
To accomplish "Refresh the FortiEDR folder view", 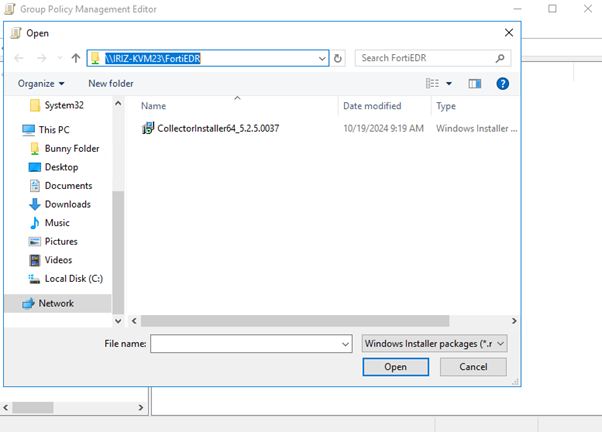I will point(338,58).
